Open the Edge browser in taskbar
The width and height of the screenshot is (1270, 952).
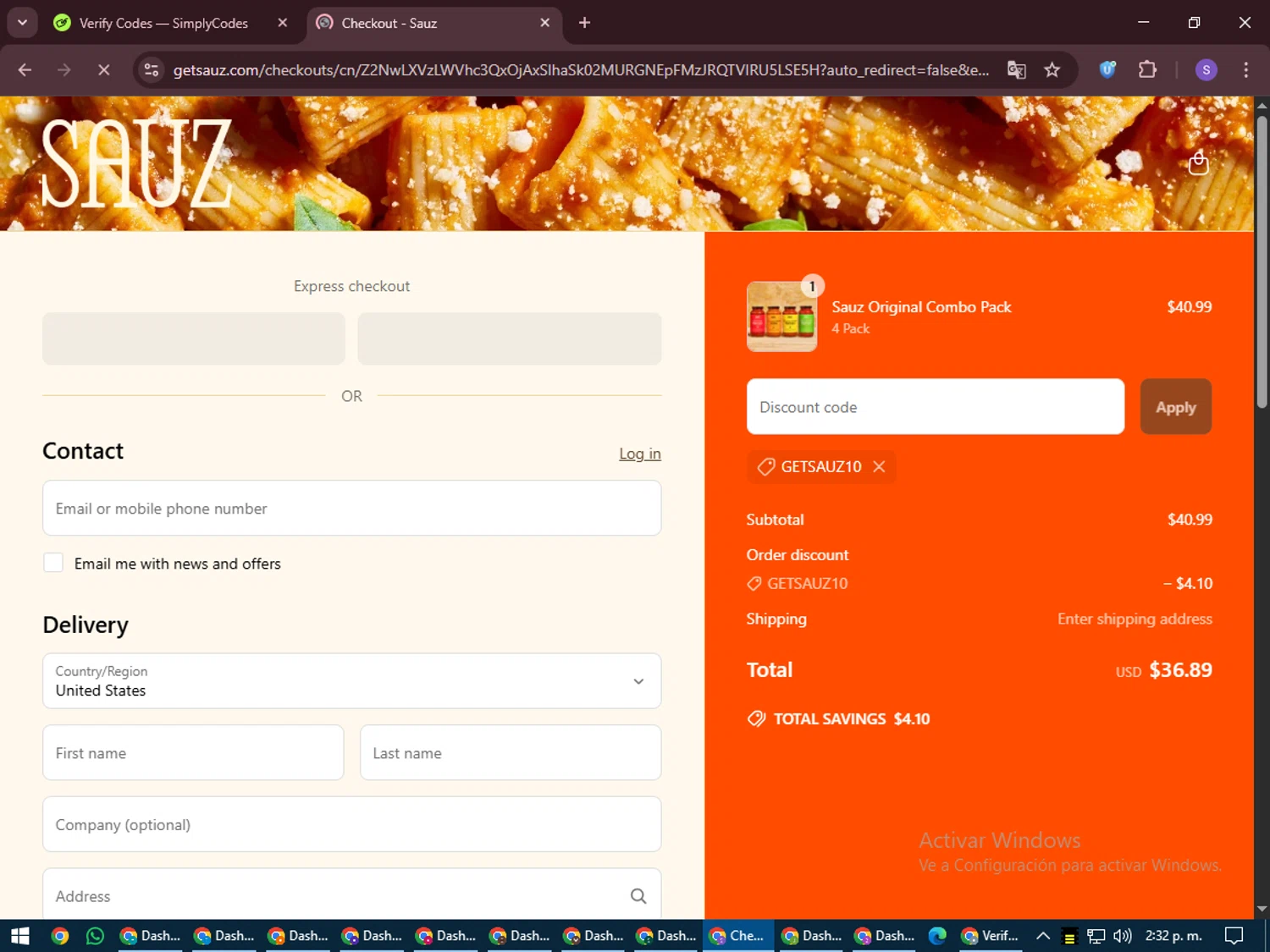point(937,936)
